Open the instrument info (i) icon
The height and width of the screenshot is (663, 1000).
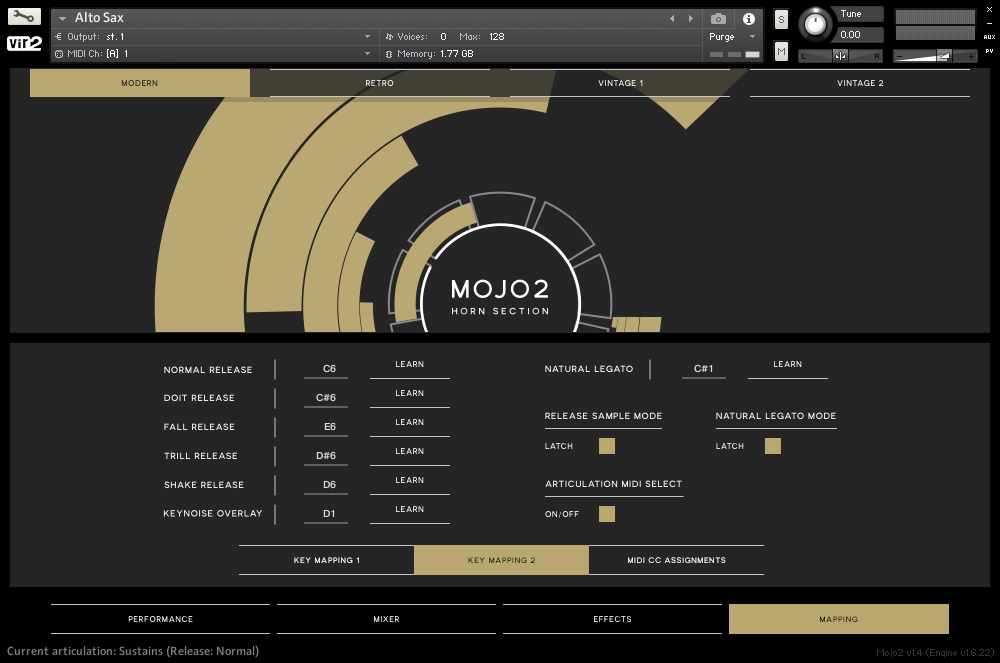(x=748, y=18)
